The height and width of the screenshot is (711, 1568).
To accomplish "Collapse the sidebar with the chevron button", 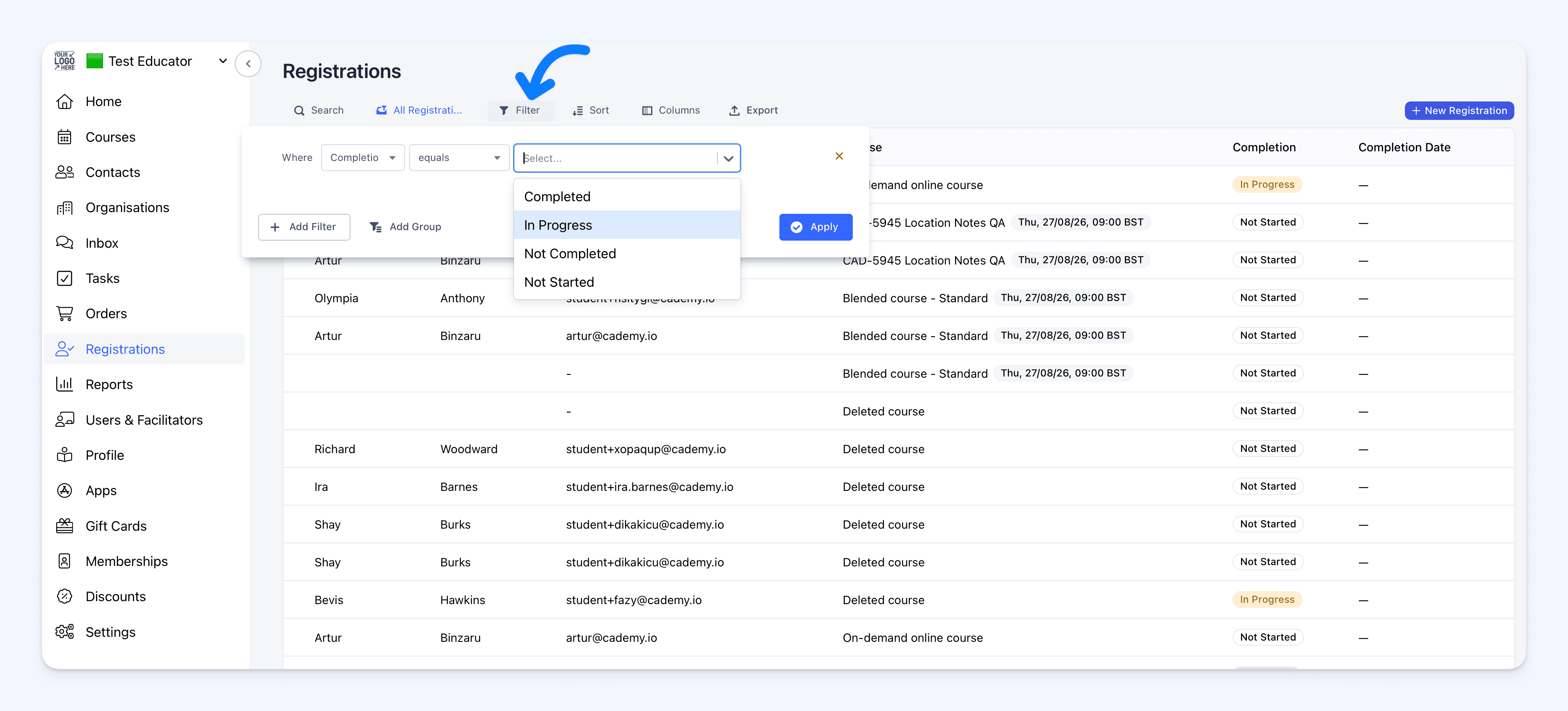I will 248,63.
